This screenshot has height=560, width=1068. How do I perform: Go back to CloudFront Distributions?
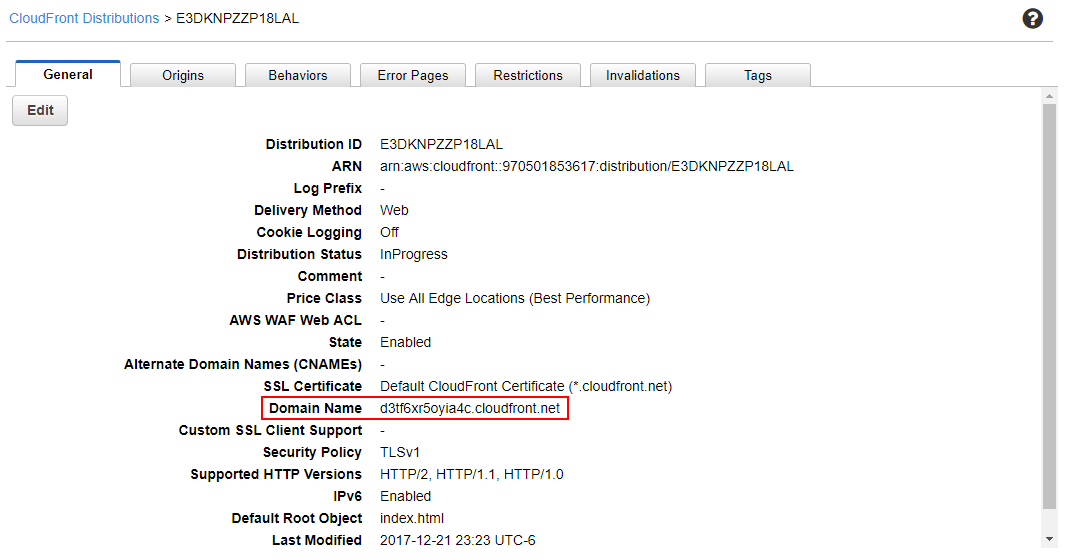(x=84, y=18)
